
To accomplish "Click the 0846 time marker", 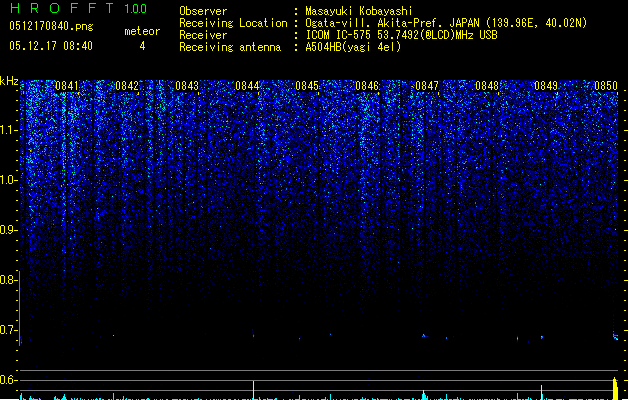I will pos(367,86).
